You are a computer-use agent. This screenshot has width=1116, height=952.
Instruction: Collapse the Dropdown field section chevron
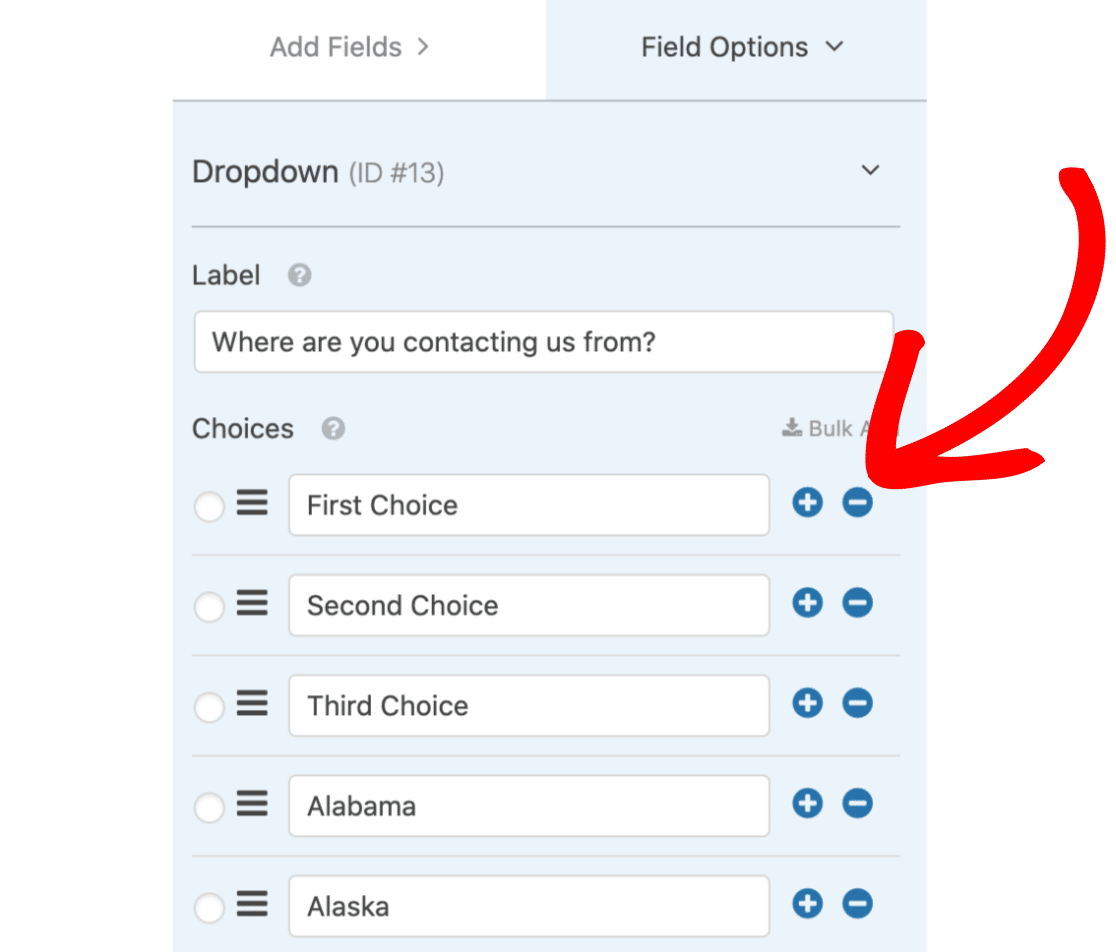(870, 170)
